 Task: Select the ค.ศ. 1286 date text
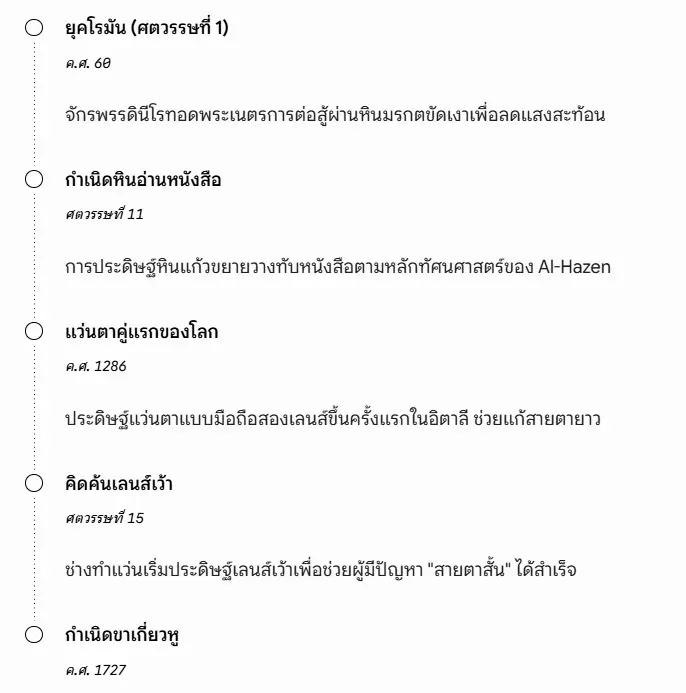tap(95, 366)
